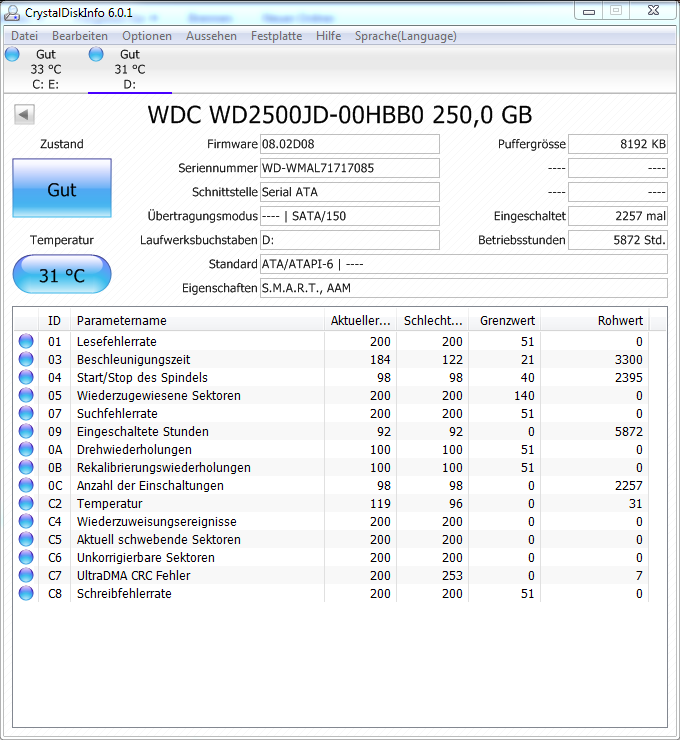Viewport: 680px width, 740px height.
Task: Click current value 119 in Temperatur row
Action: [380, 504]
